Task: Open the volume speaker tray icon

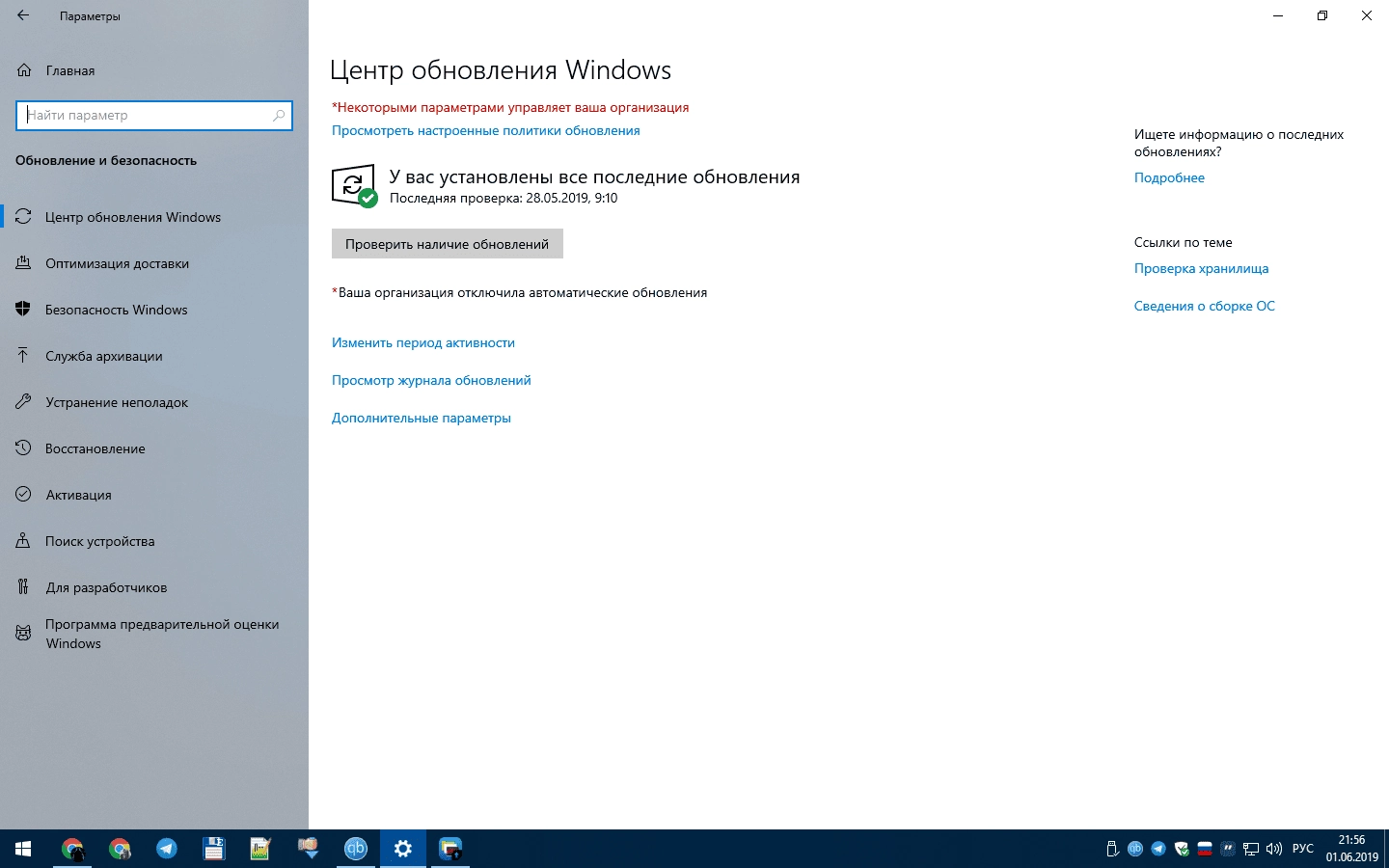Action: coord(1274,849)
